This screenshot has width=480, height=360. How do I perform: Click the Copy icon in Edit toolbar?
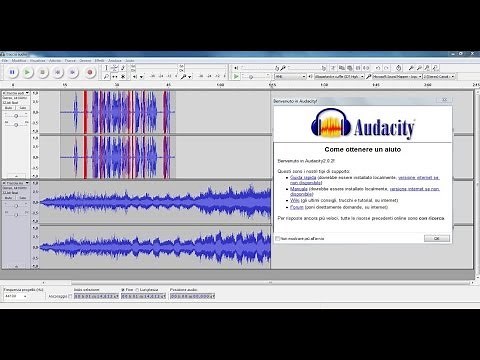(341, 68)
